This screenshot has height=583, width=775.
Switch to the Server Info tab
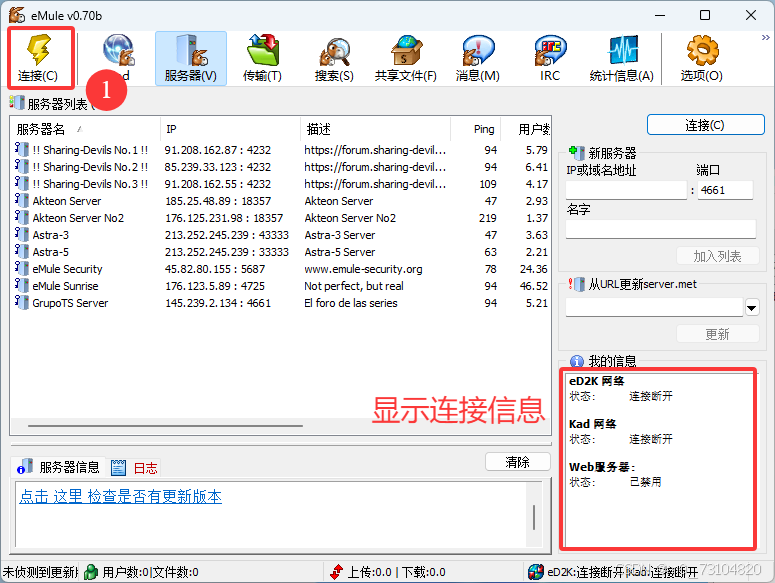click(x=58, y=467)
